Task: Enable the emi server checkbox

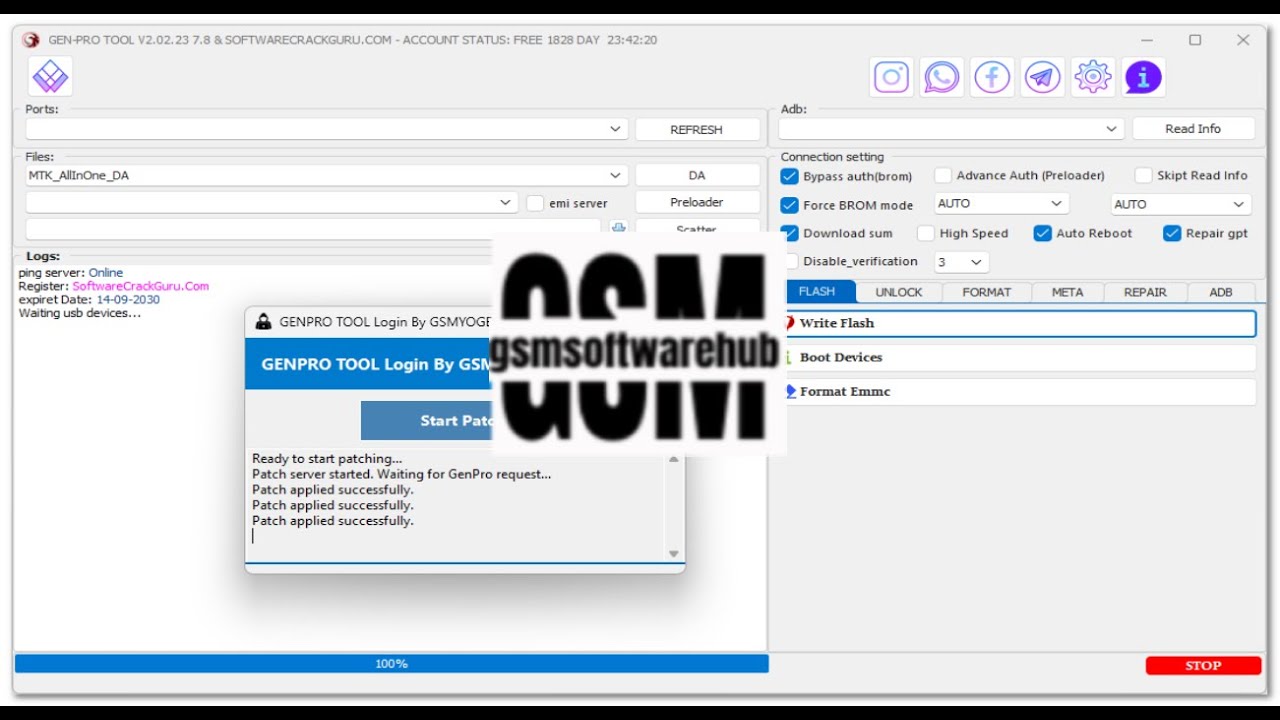Action: tap(535, 203)
